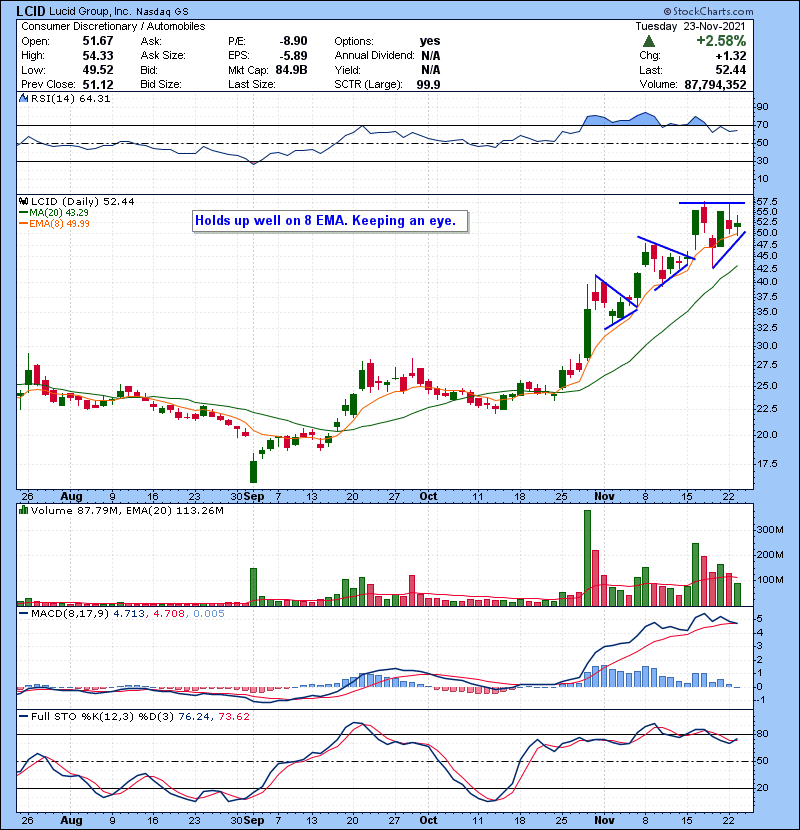Click the total Volume value 87,794,352
This screenshot has height=830, width=800.
(715, 84)
